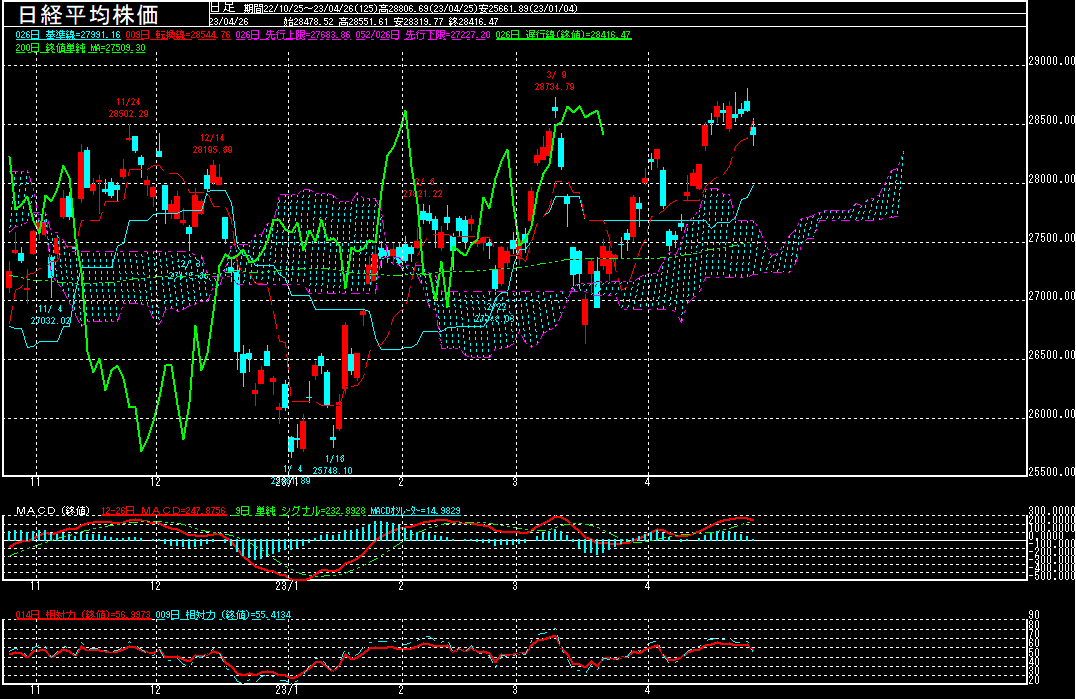Click the 27500.00 price axis label
This screenshot has width=1076, height=699.
click(x=1052, y=238)
